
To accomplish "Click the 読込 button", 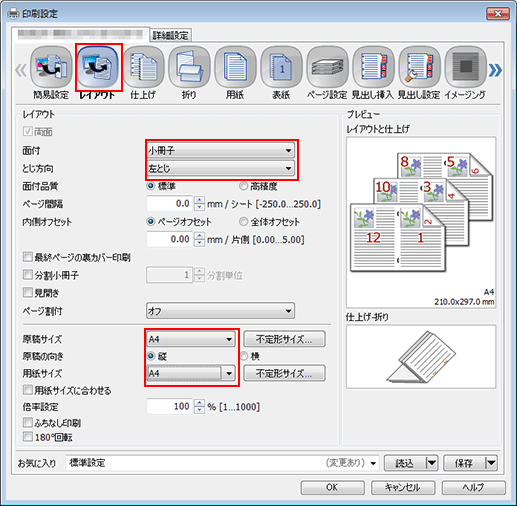I will coord(405,463).
